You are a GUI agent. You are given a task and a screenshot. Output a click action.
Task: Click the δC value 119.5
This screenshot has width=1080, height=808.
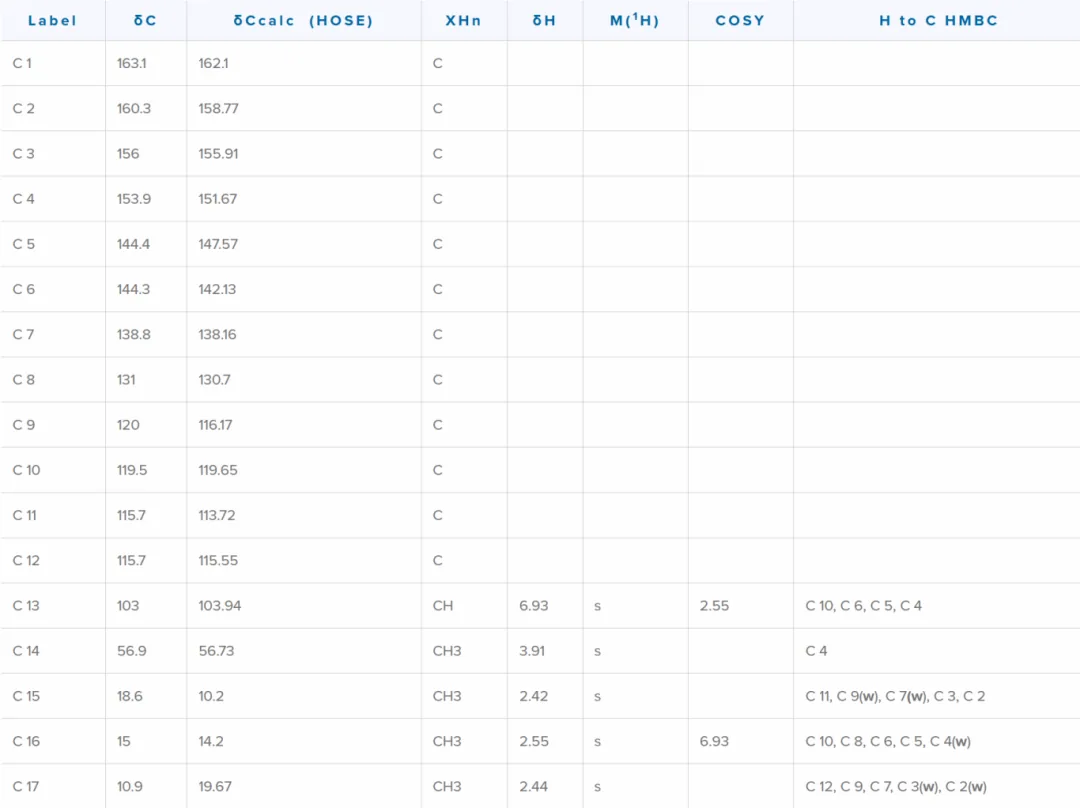(132, 470)
